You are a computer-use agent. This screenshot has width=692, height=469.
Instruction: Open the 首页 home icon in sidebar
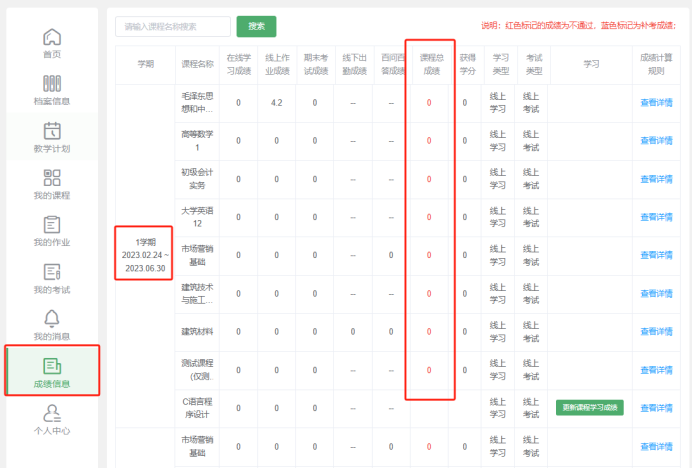click(52, 37)
